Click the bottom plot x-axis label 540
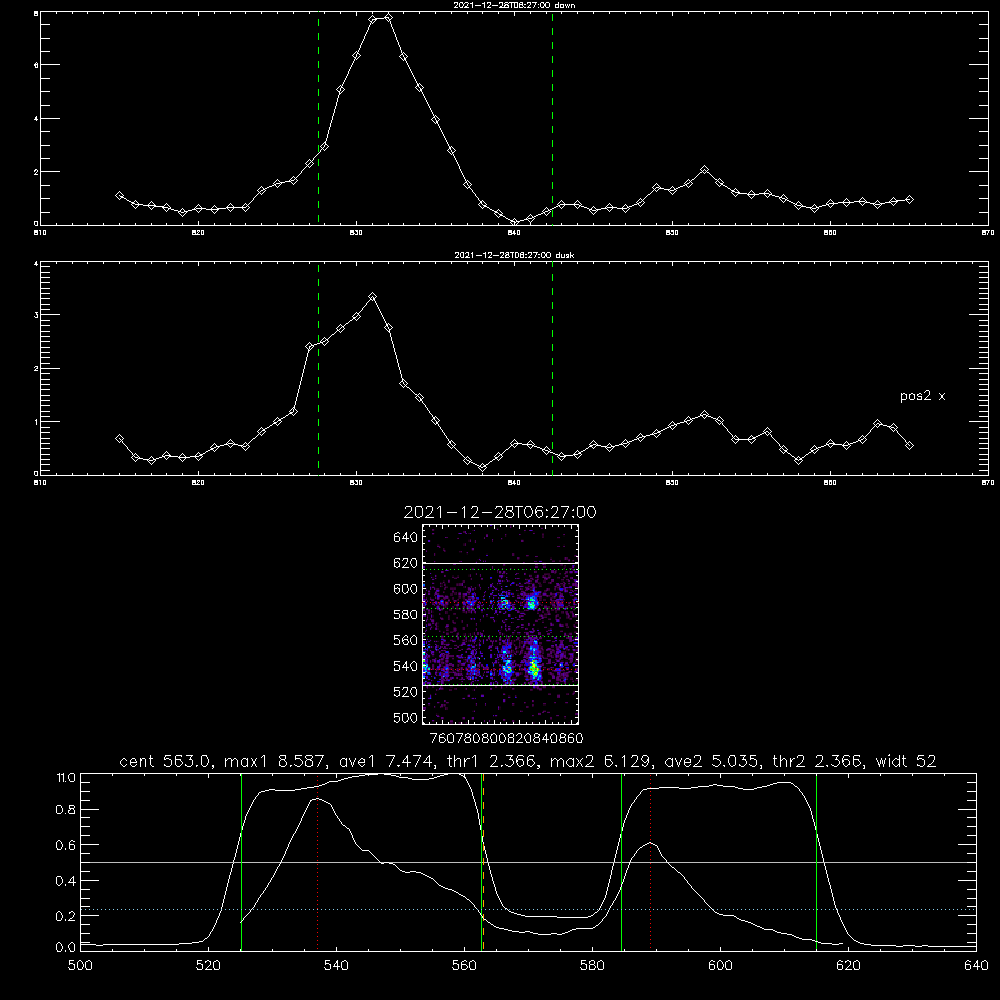 coord(336,966)
